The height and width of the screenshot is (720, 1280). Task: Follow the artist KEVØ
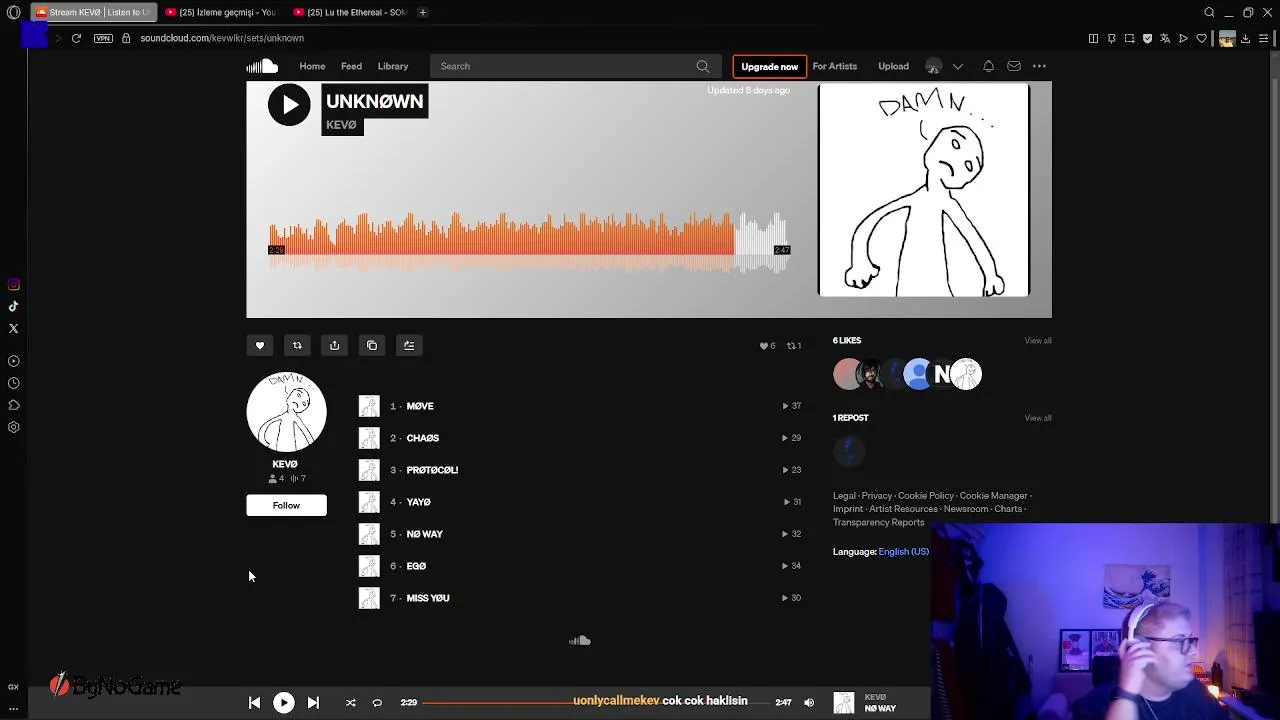pos(286,505)
